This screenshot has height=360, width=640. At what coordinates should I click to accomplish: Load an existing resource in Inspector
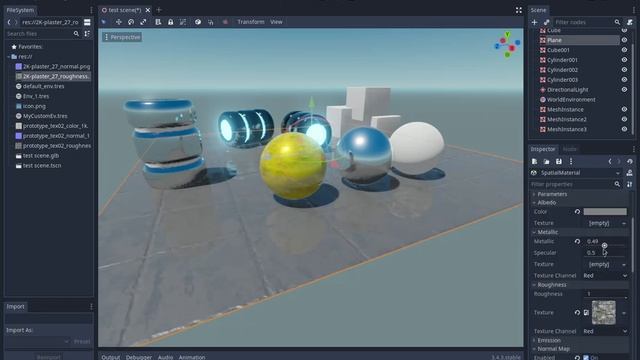546,162
